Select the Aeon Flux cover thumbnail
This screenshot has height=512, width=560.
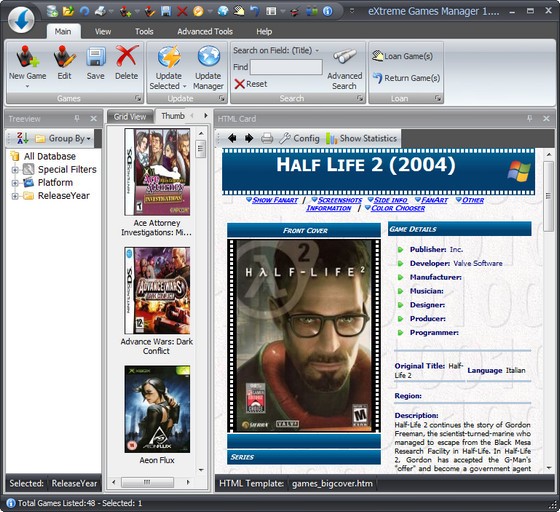point(157,409)
